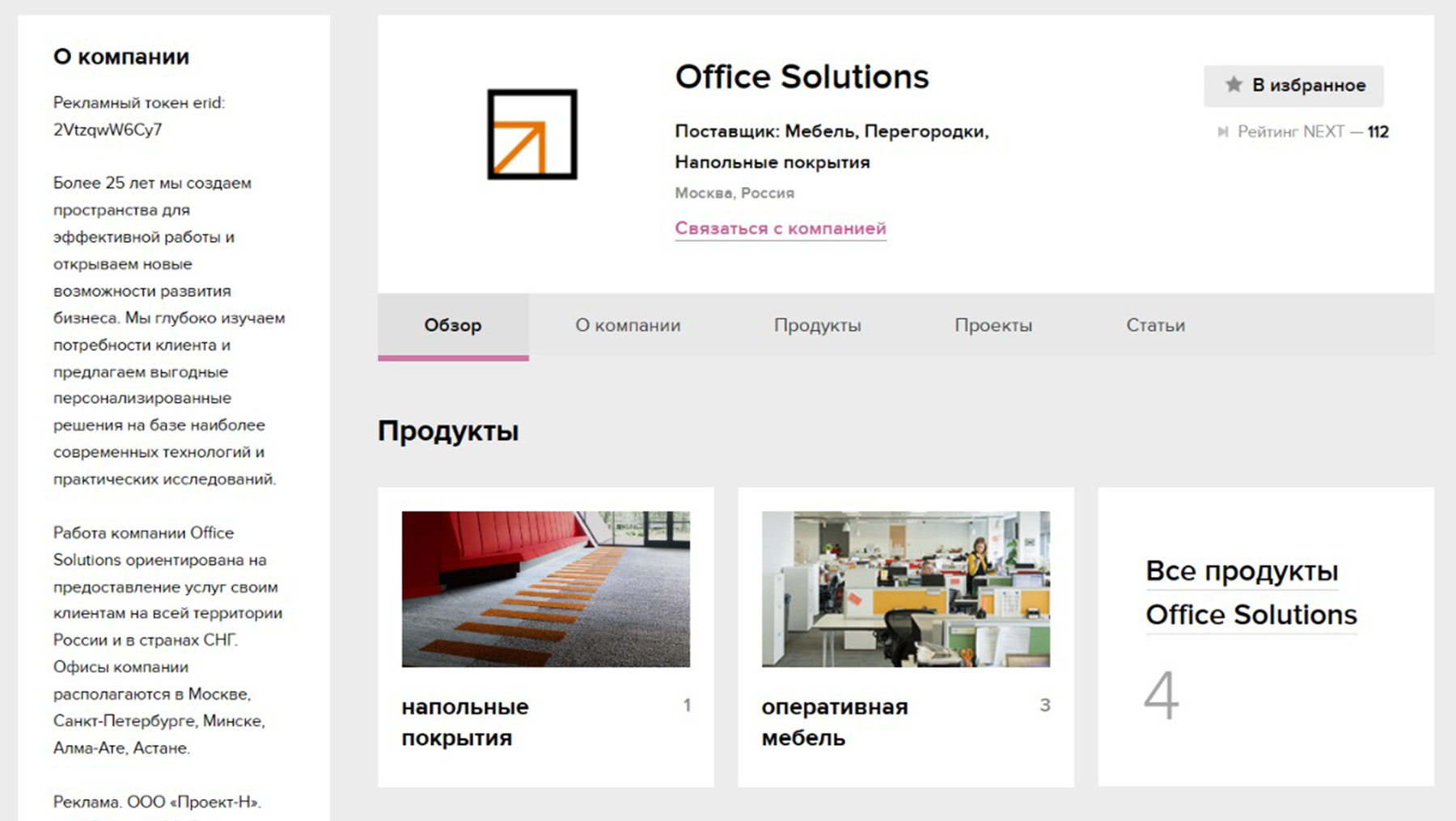Screen dimensions: 1456x821
Task: Add company to В избранное
Action: [1293, 86]
